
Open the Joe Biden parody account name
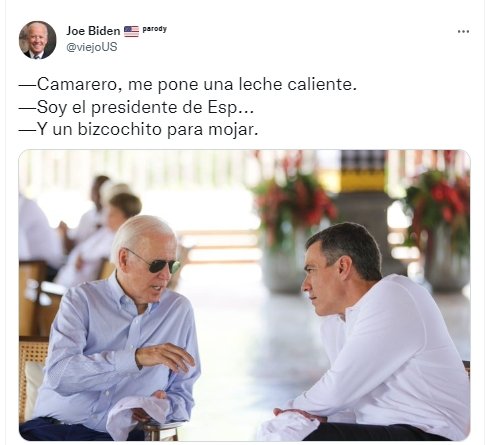click(93, 31)
